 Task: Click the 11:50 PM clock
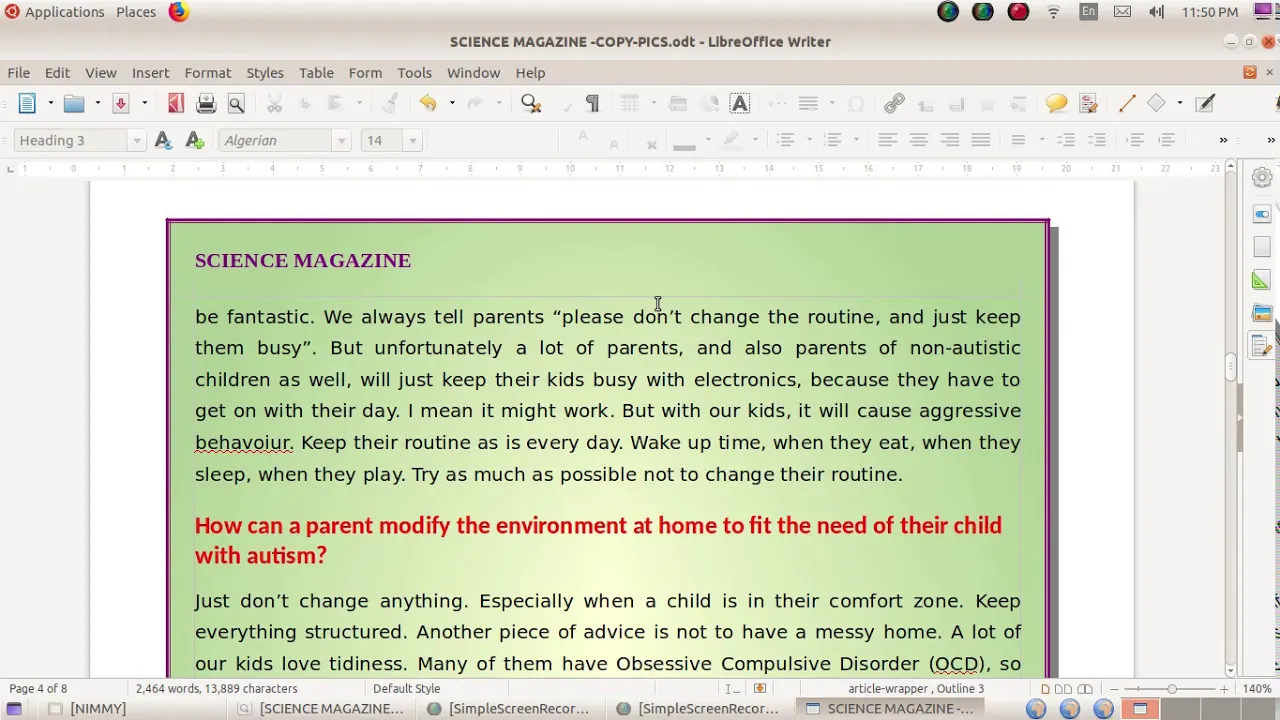tap(1210, 12)
